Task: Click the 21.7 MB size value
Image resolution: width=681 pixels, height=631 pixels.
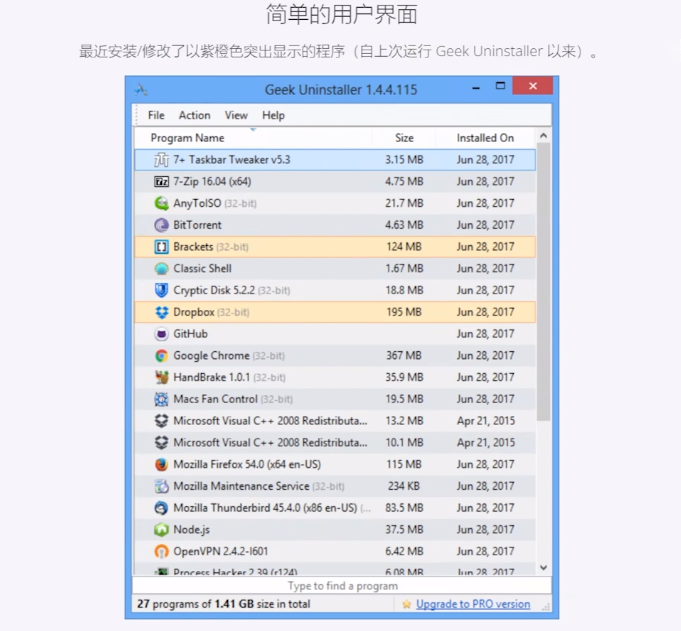Action: pyautogui.click(x=404, y=203)
